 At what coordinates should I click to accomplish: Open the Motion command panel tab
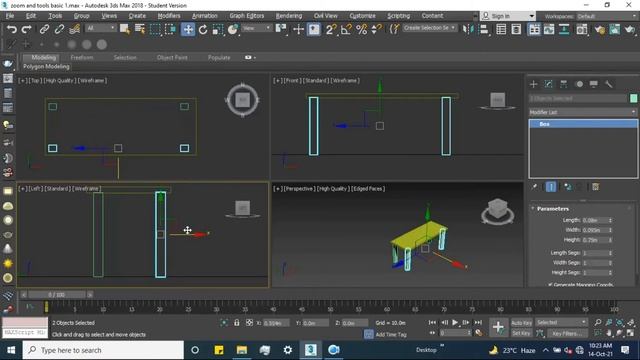(x=579, y=84)
